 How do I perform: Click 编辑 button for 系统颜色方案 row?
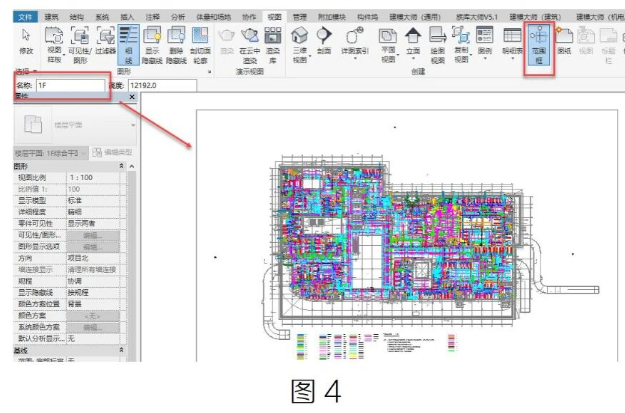(92, 327)
